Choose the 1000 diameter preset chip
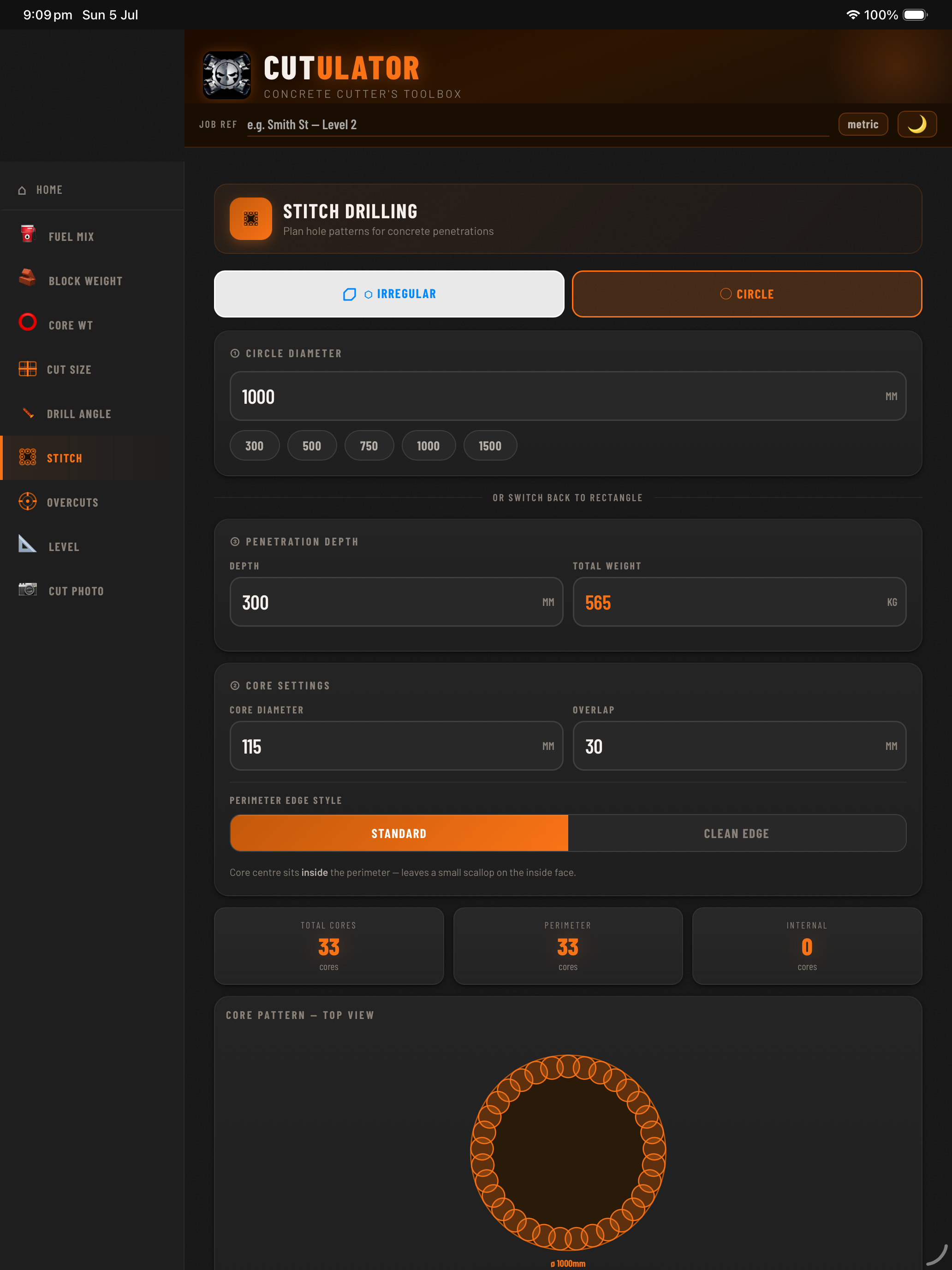 [x=428, y=445]
